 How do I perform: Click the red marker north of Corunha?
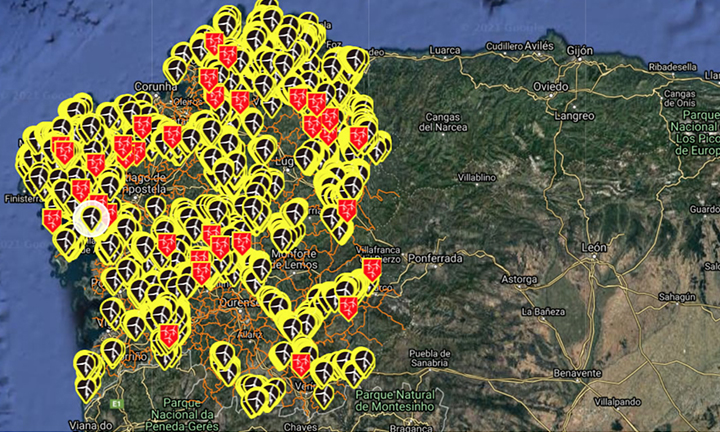point(214,42)
